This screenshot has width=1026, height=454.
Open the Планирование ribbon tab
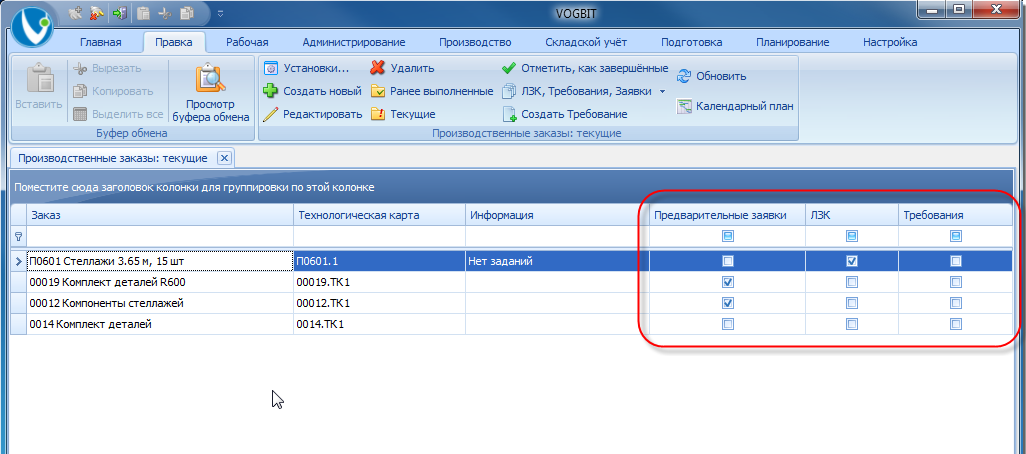(793, 42)
